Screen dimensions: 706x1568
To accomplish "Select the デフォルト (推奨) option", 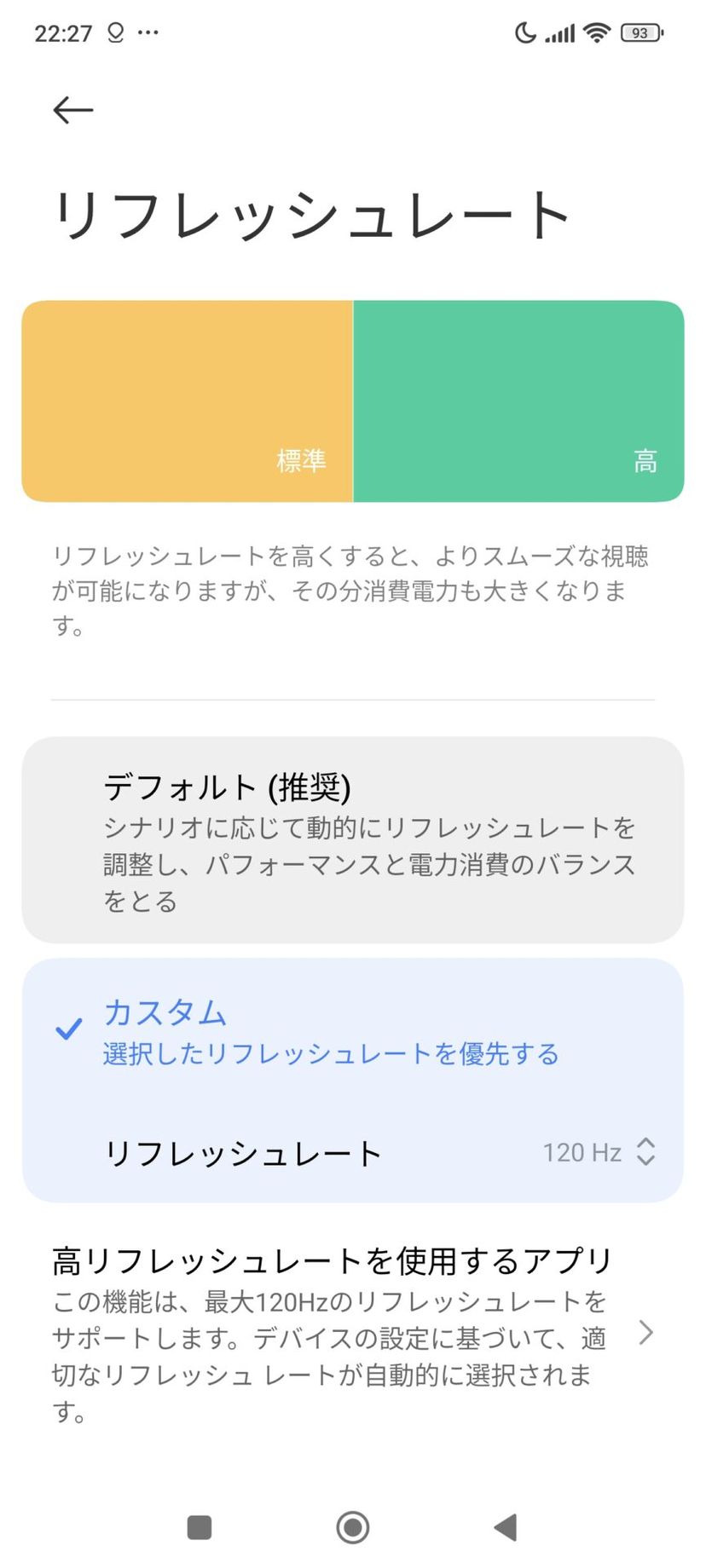I will click(353, 839).
